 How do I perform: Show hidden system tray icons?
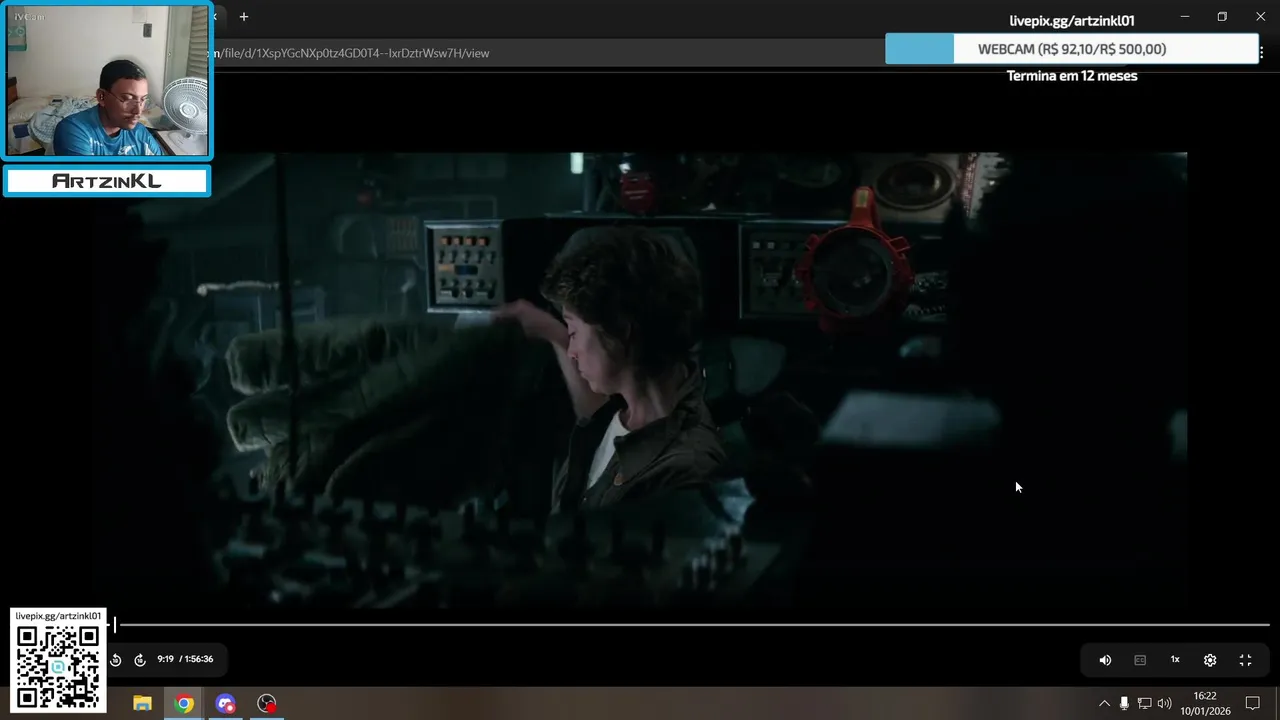1104,703
